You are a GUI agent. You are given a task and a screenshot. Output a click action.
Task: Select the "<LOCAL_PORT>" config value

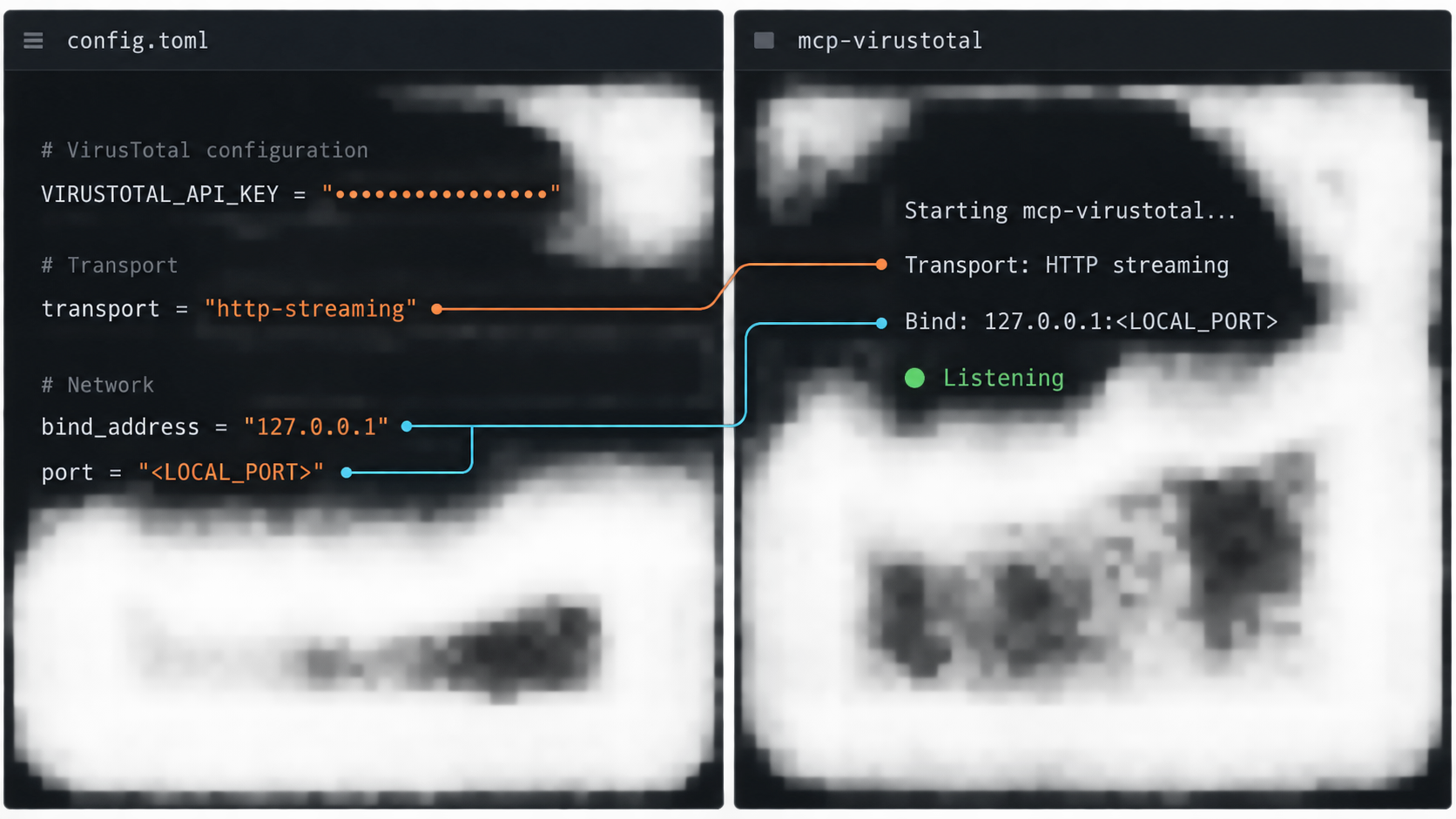coord(231,472)
